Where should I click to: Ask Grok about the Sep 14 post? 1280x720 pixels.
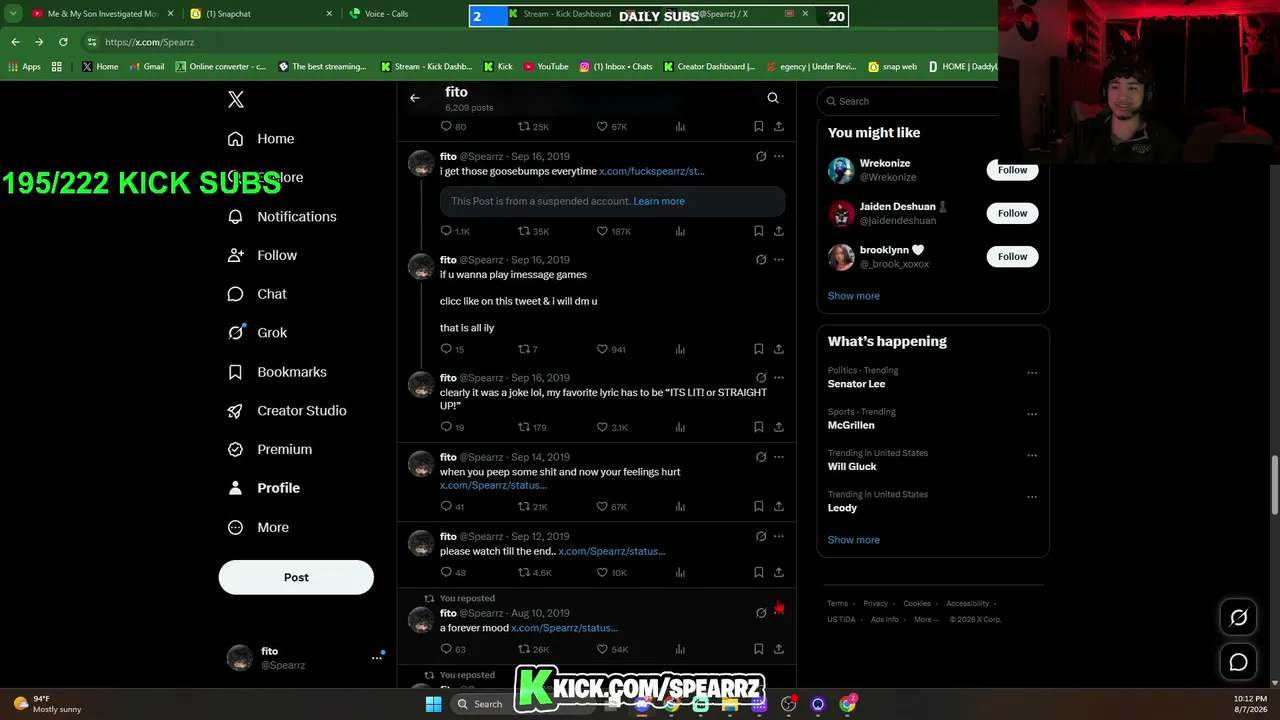tap(761, 457)
